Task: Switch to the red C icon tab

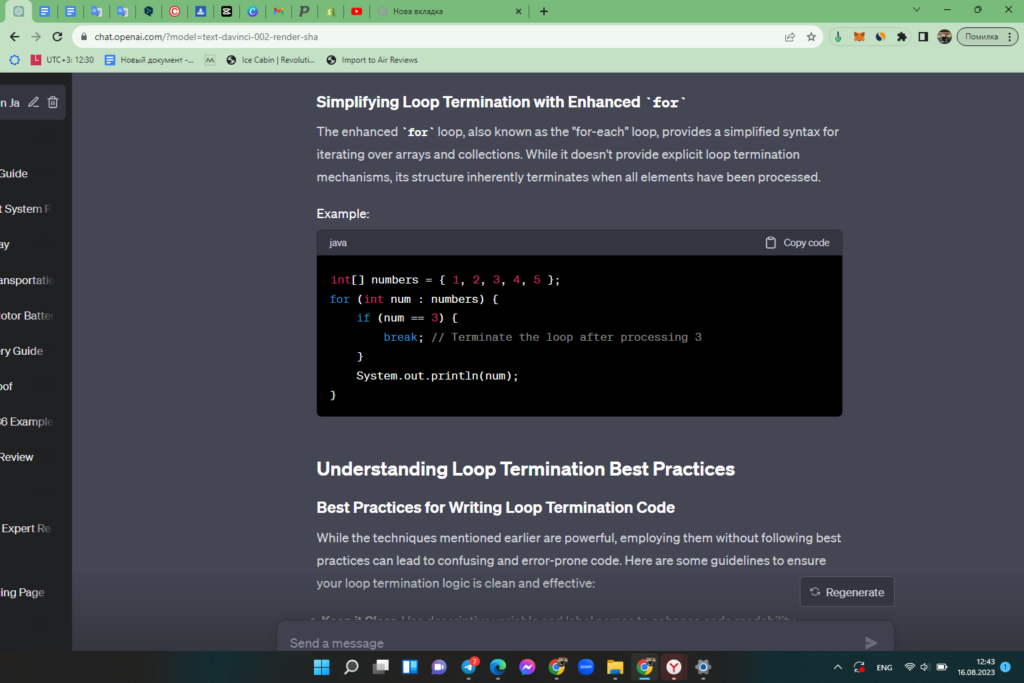Action: point(174,11)
